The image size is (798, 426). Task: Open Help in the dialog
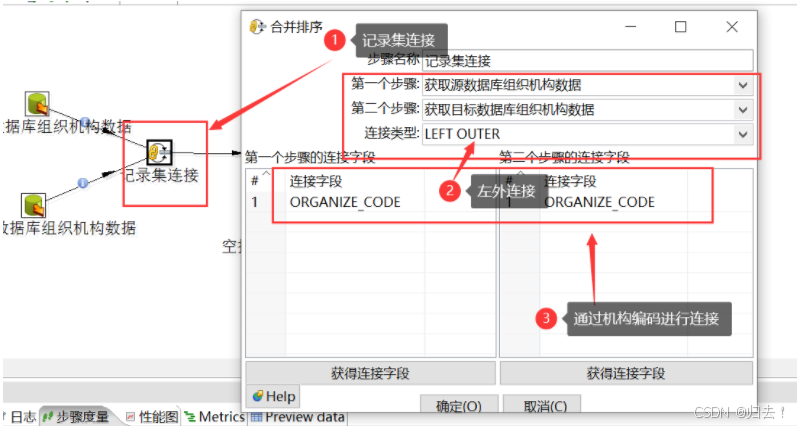[274, 396]
